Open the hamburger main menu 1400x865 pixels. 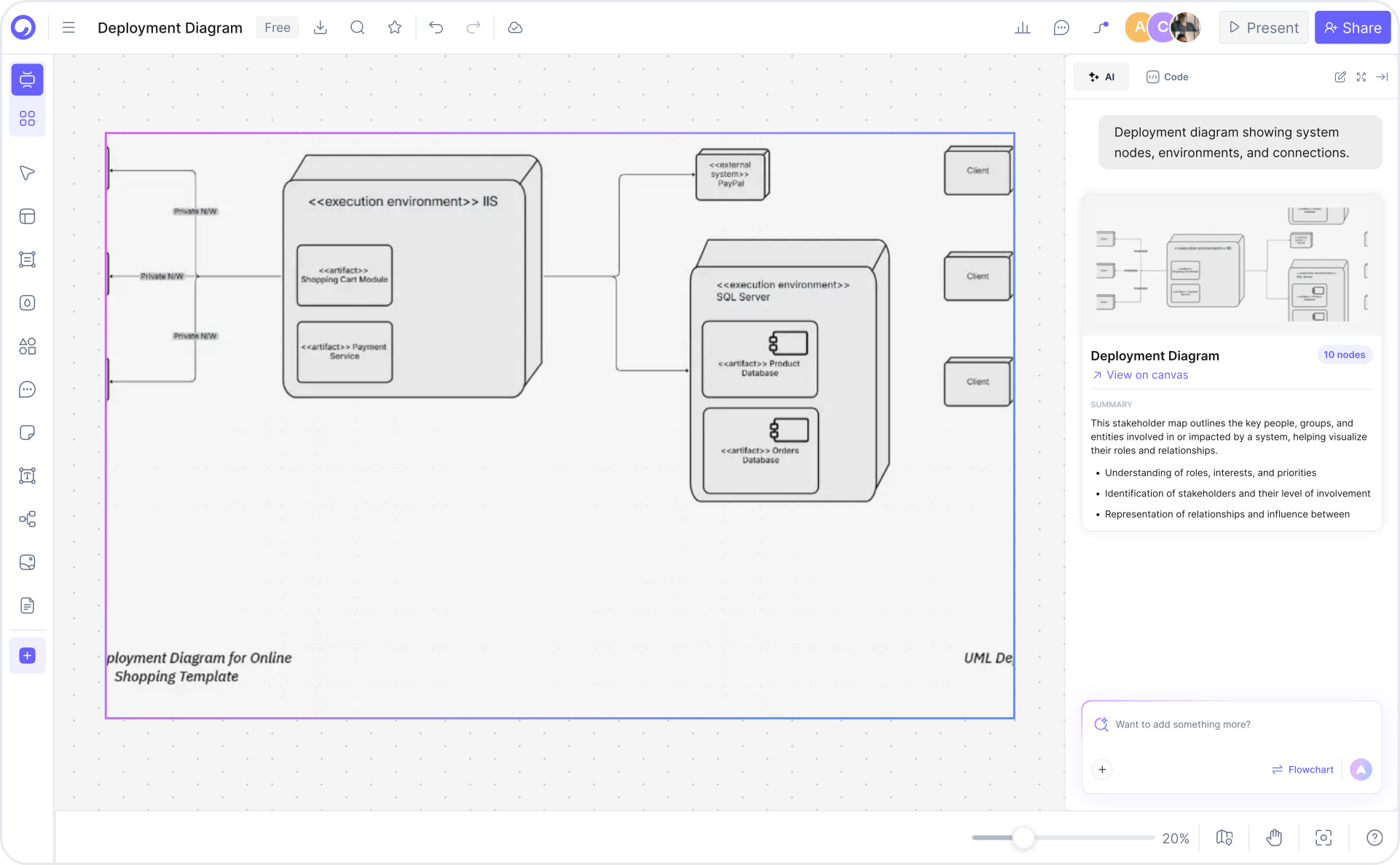point(68,27)
